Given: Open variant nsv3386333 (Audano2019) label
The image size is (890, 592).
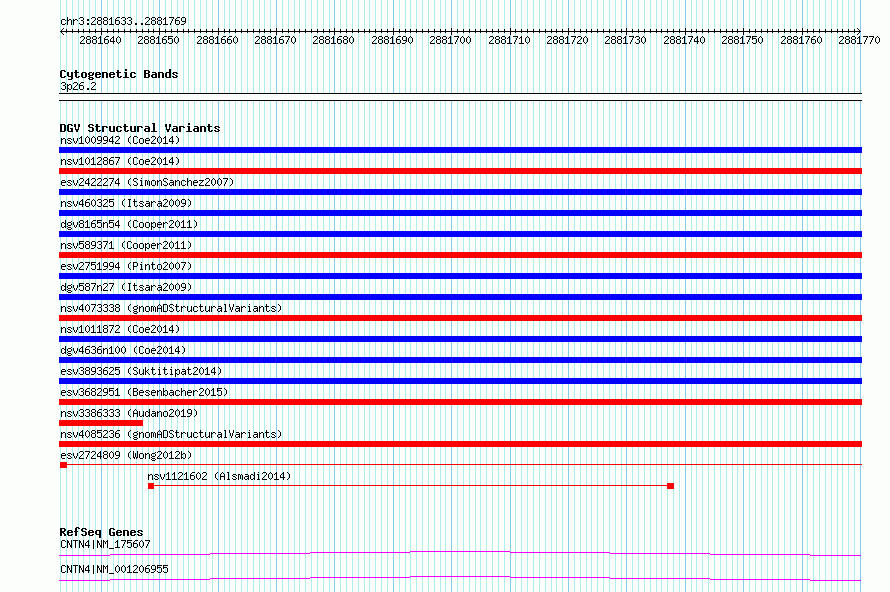Looking at the screenshot, I should click(x=129, y=413).
